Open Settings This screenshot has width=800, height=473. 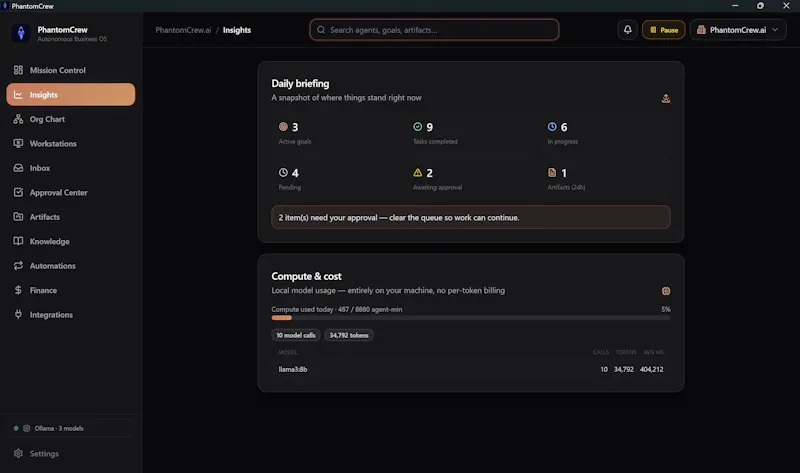point(70,453)
